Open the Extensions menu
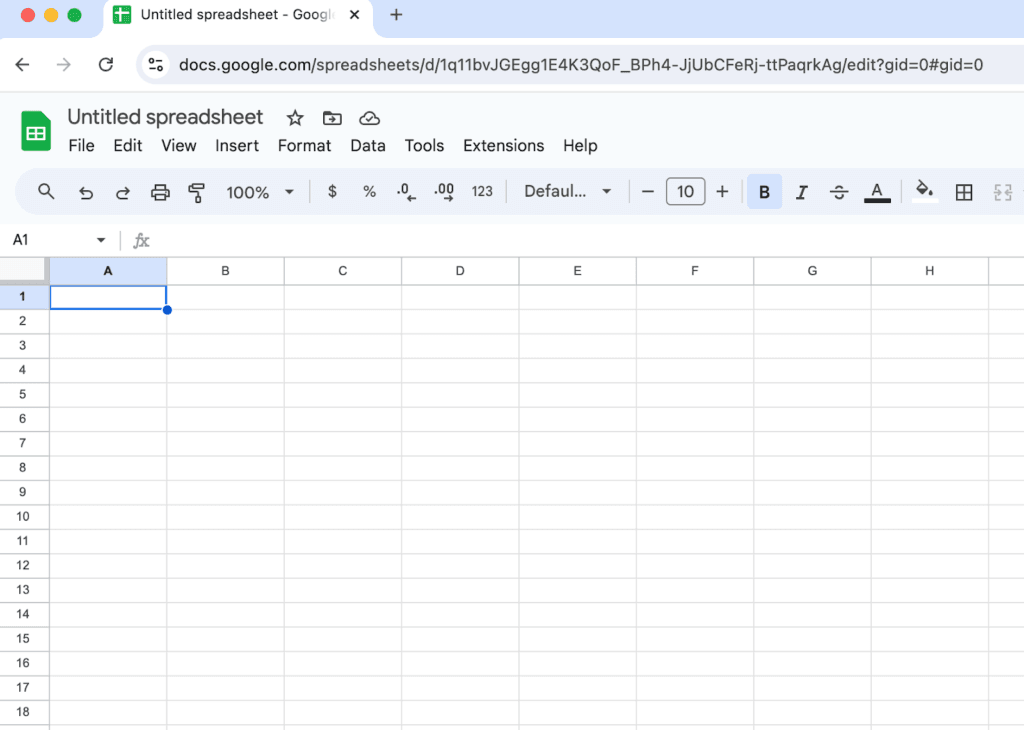Image resolution: width=1024 pixels, height=730 pixels. tap(503, 145)
